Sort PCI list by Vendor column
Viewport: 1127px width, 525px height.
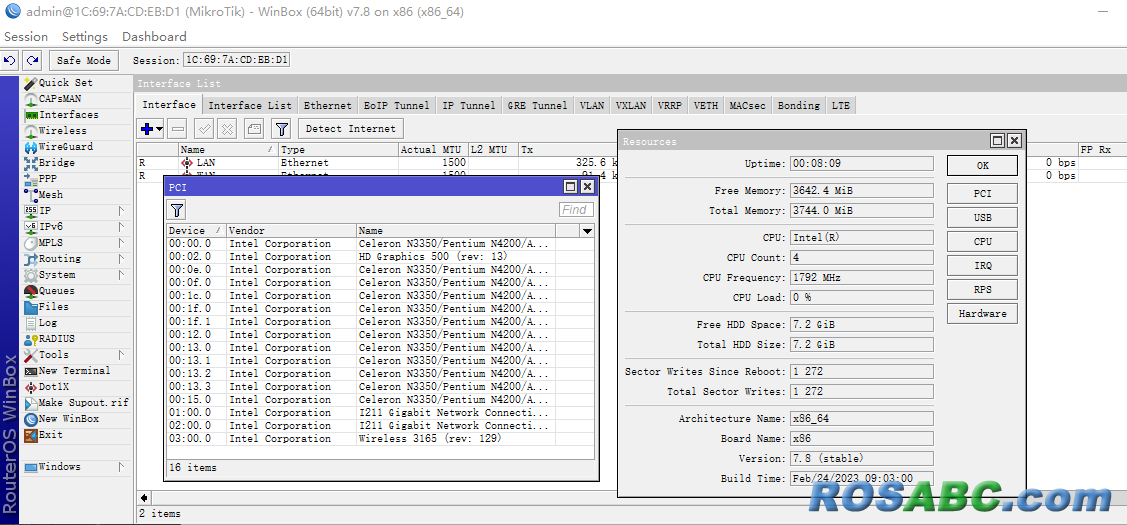click(x=291, y=231)
